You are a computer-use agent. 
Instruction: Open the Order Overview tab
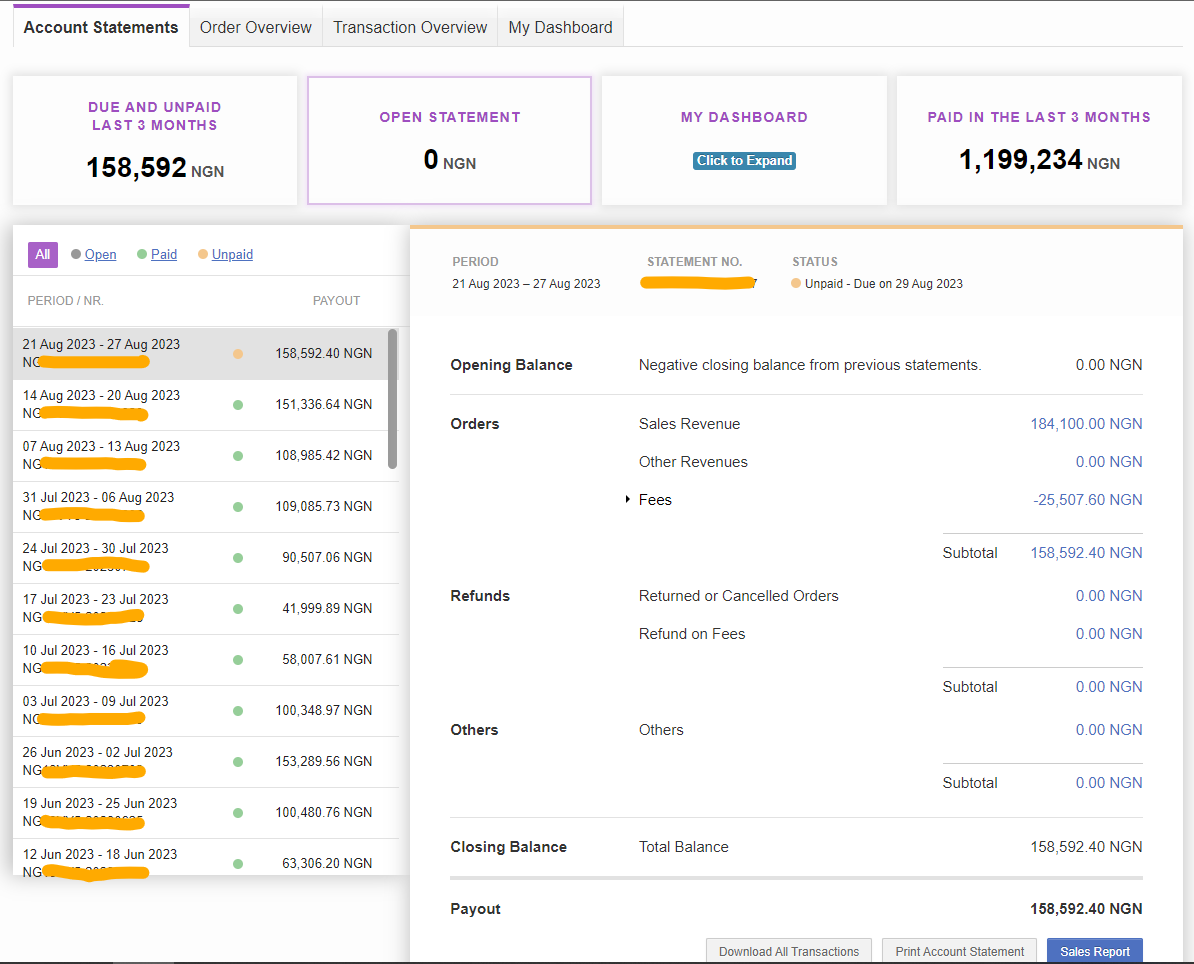pyautogui.click(x=256, y=27)
